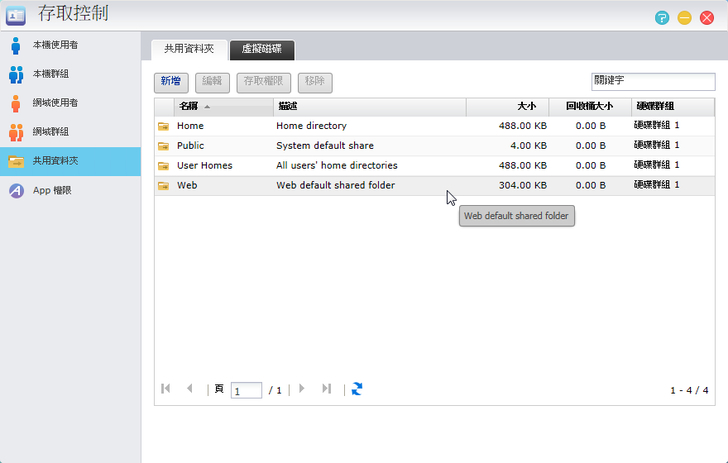
Task: Click the Home folder icon in list
Action: pos(163,126)
